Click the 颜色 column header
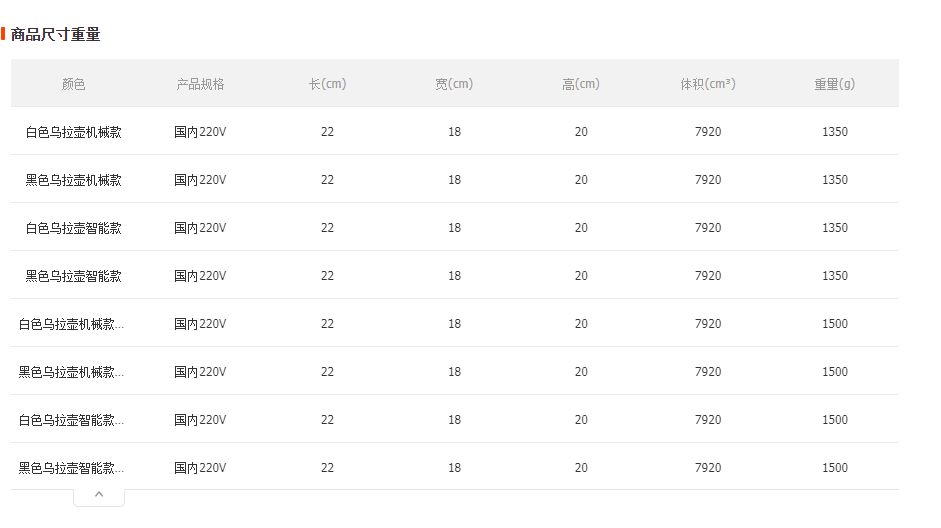This screenshot has width=941, height=528. pyautogui.click(x=74, y=84)
